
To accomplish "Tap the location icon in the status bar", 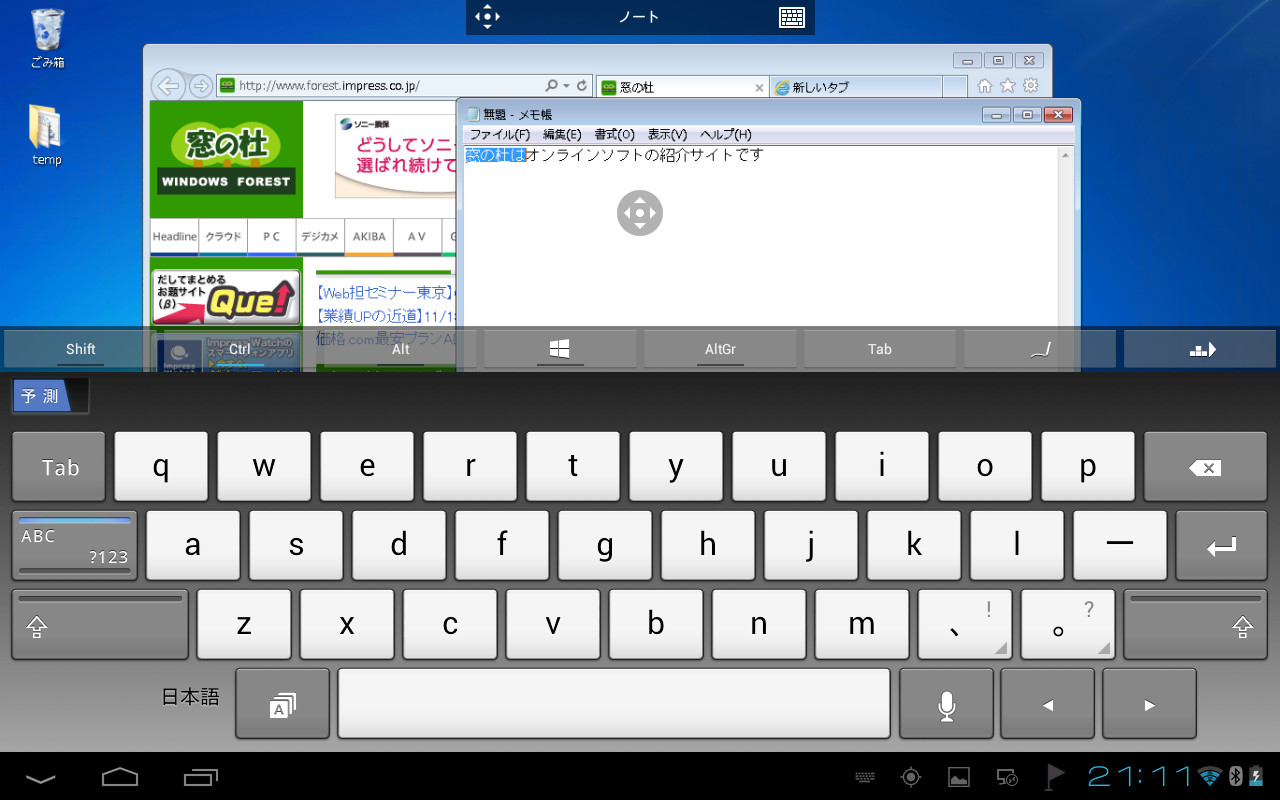I will tap(911, 777).
